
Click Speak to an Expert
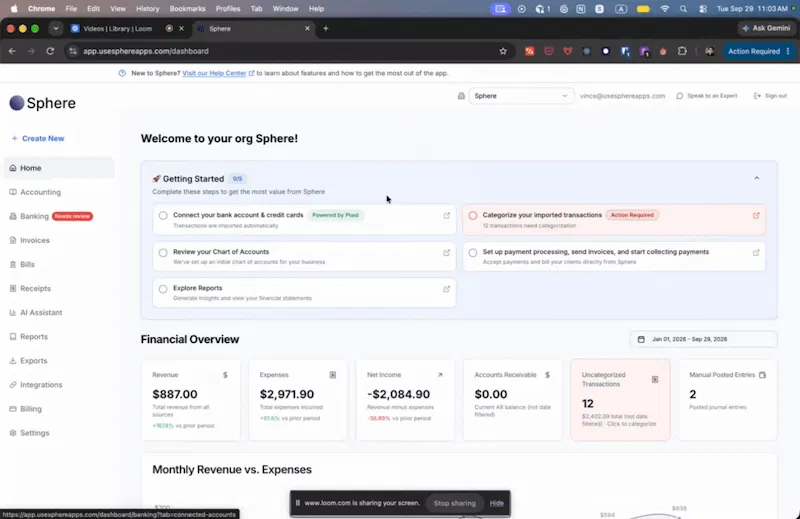[x=707, y=96]
